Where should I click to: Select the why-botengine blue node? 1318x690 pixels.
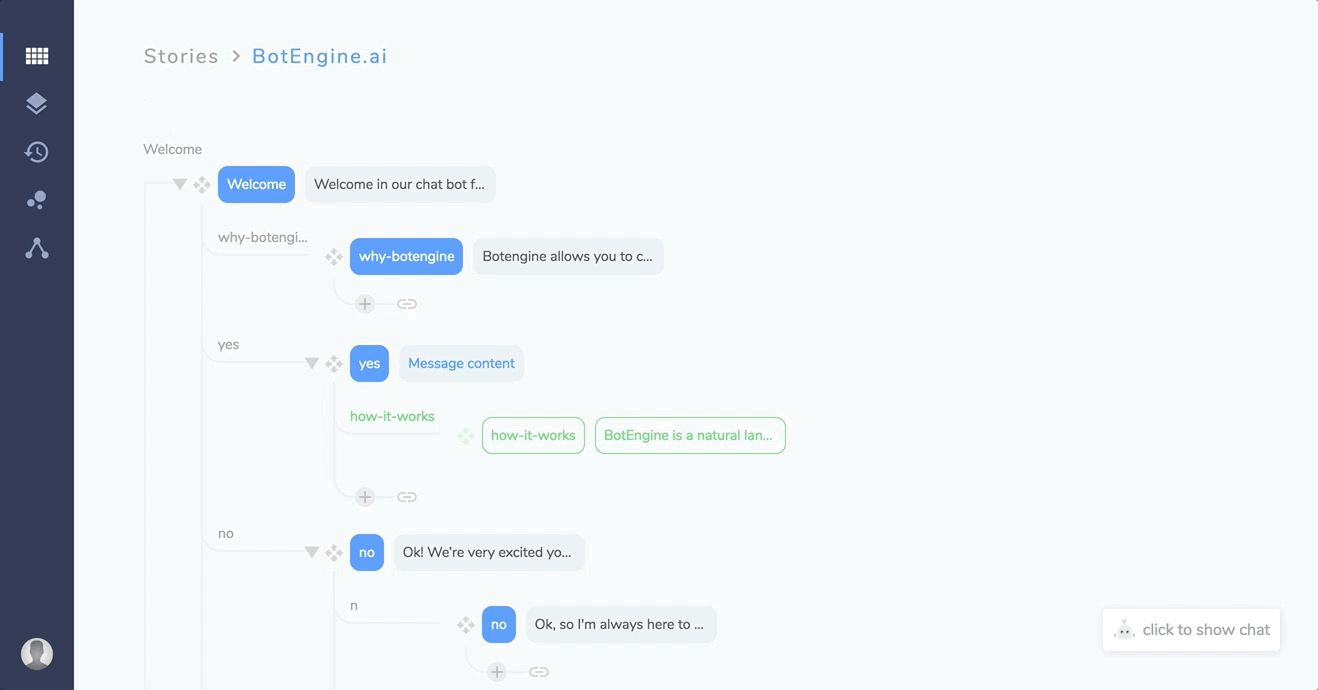pos(406,256)
